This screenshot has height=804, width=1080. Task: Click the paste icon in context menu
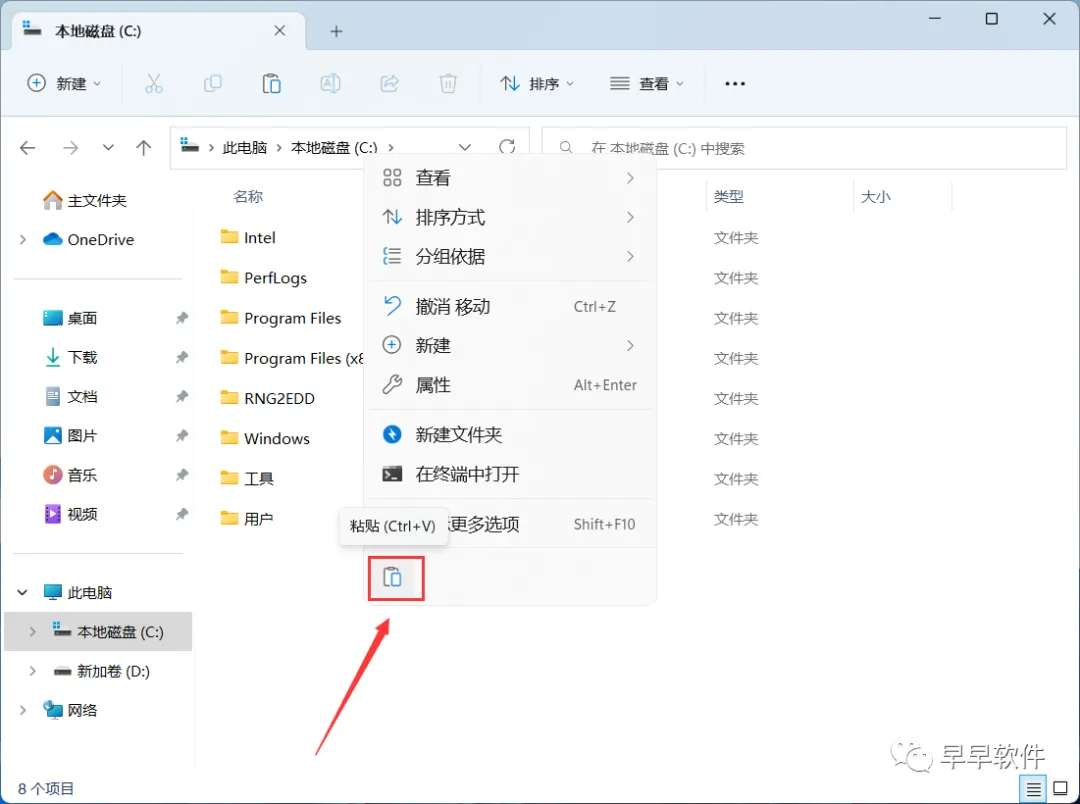393,577
